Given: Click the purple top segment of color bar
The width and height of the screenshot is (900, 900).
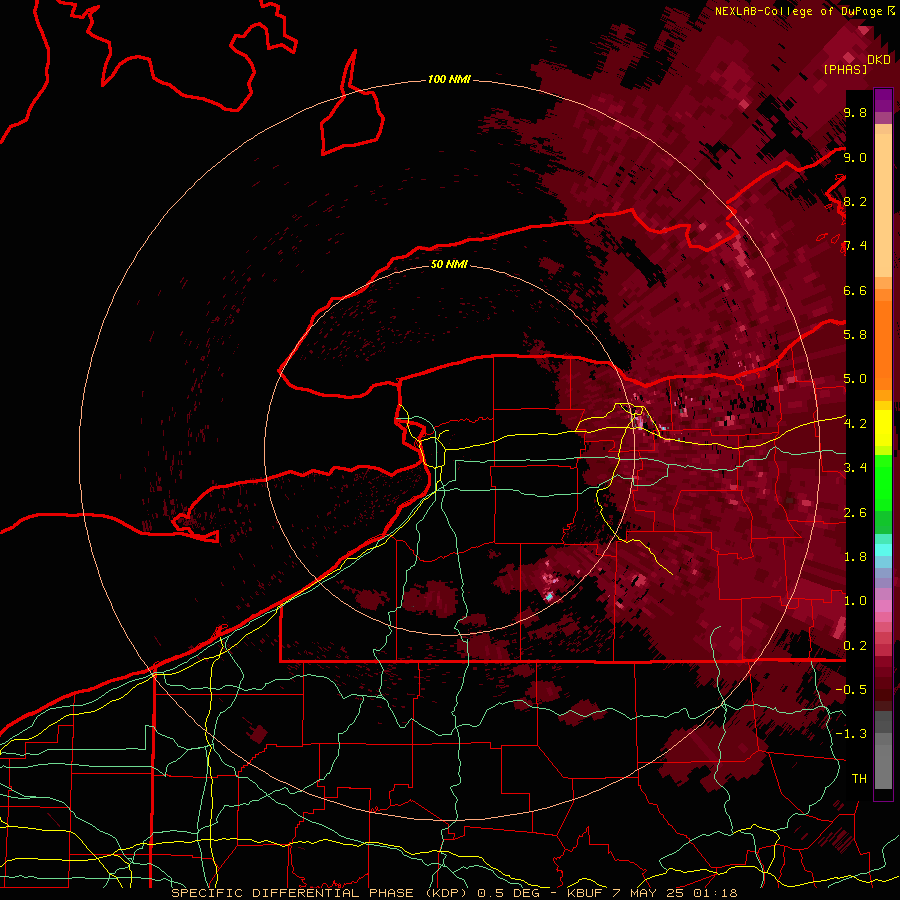Looking at the screenshot, I should [x=883, y=100].
